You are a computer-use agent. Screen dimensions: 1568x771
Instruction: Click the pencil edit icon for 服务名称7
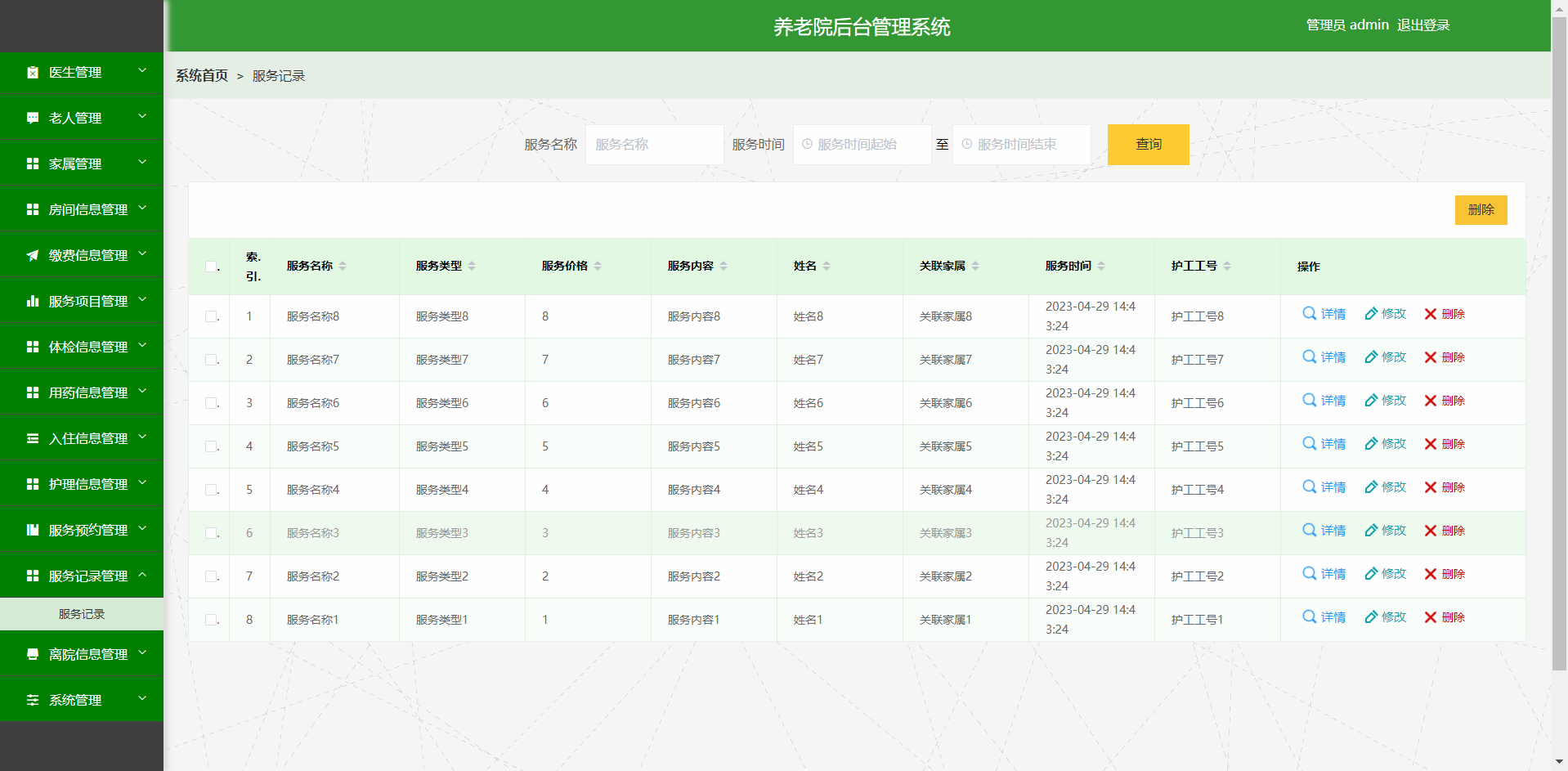[1371, 357]
